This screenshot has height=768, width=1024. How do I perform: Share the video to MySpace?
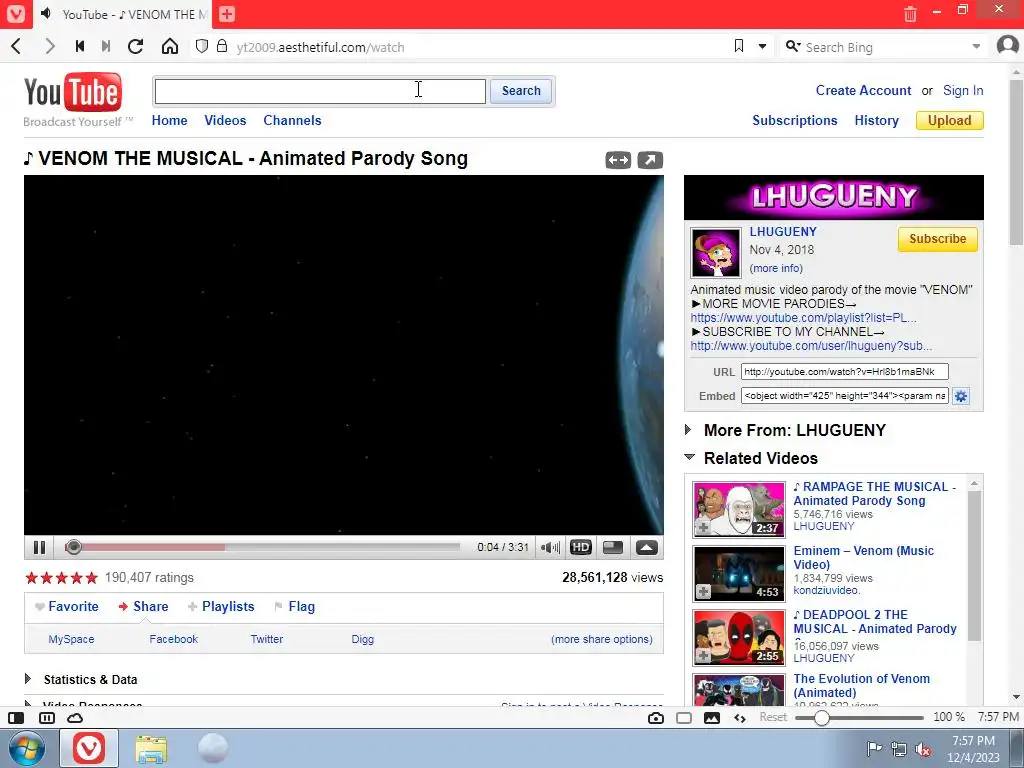71,639
